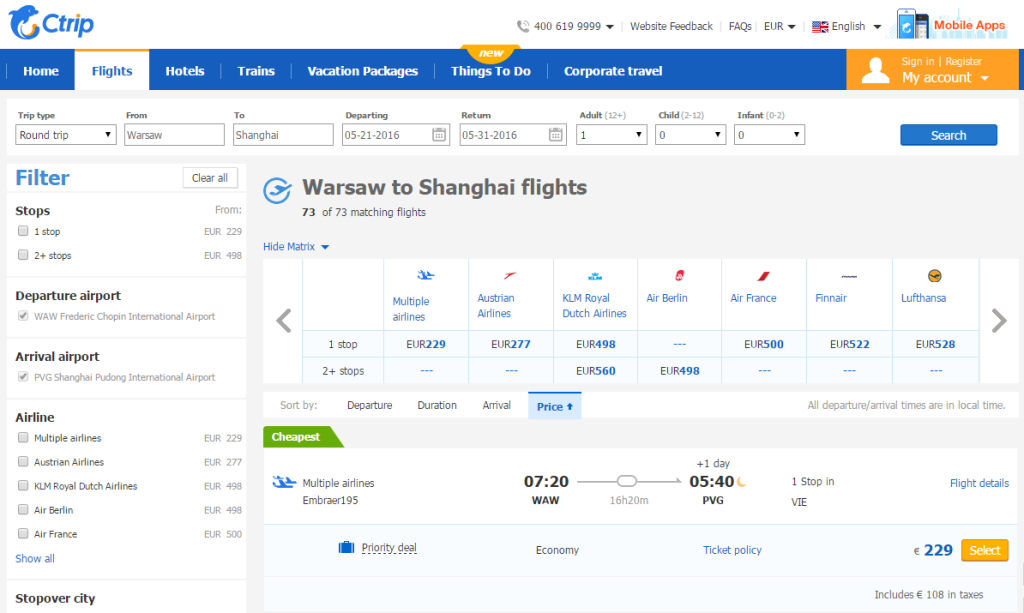Viewport: 1024px width, 613px height.
Task: Select the EUR 229 flight
Action: point(984,550)
